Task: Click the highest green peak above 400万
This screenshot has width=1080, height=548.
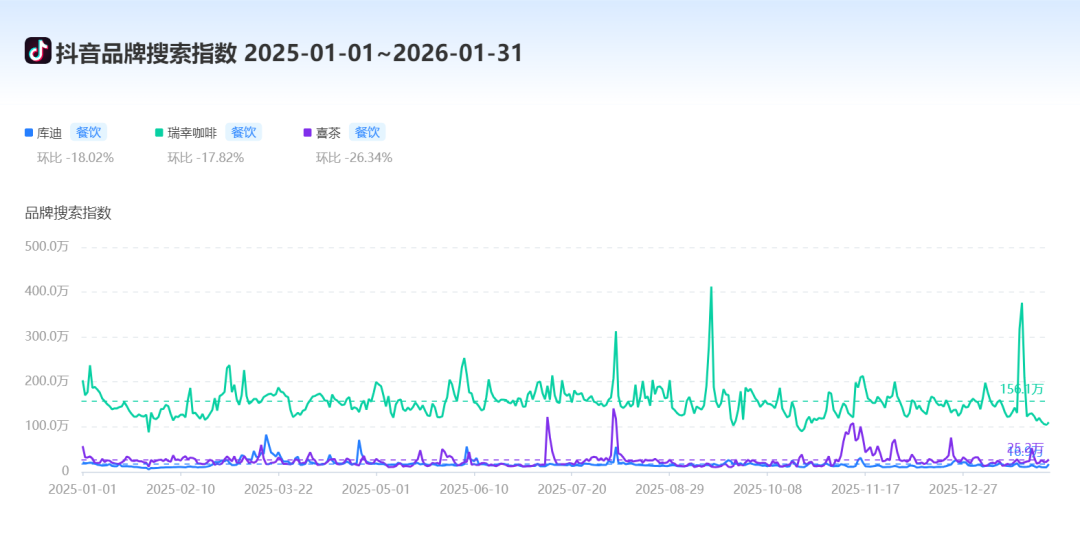Action: pos(711,288)
